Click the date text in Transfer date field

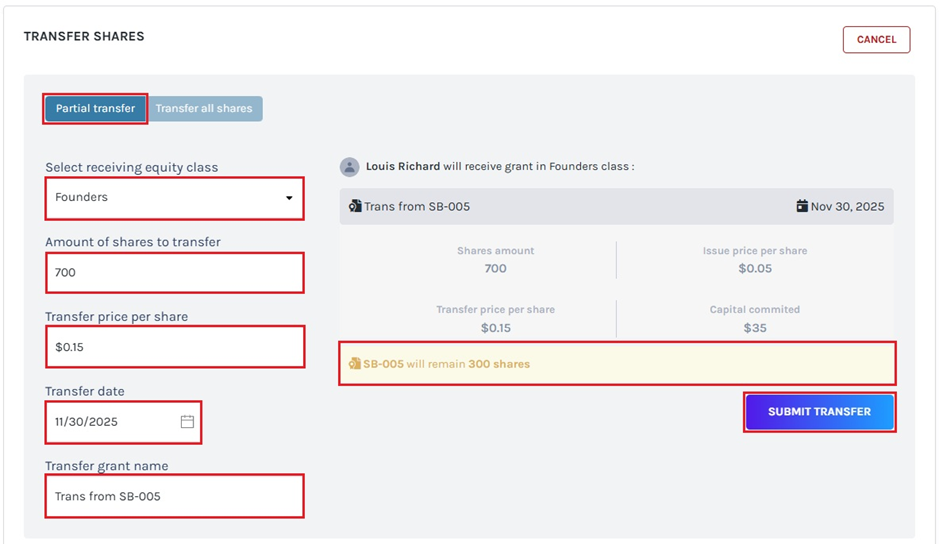click(x=87, y=422)
